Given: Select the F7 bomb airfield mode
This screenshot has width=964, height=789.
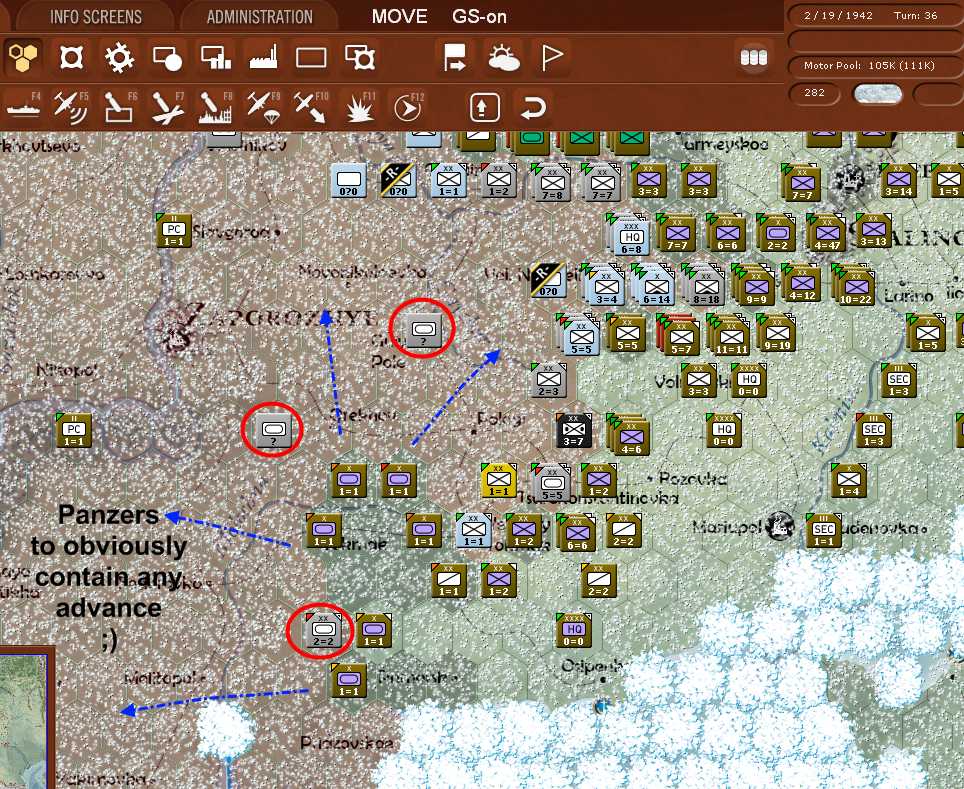Looking at the screenshot, I should tap(167, 108).
